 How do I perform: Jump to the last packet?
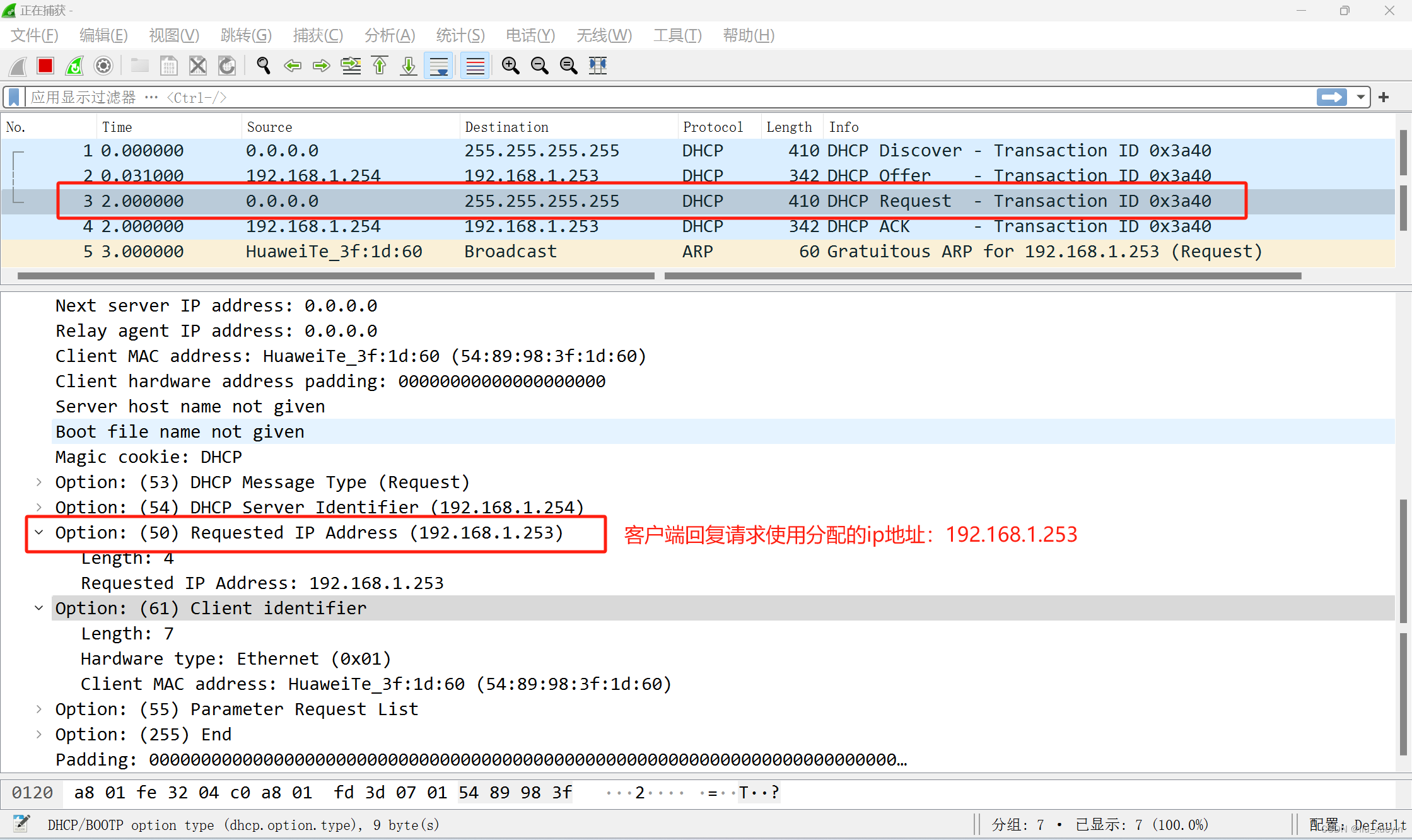tap(408, 66)
